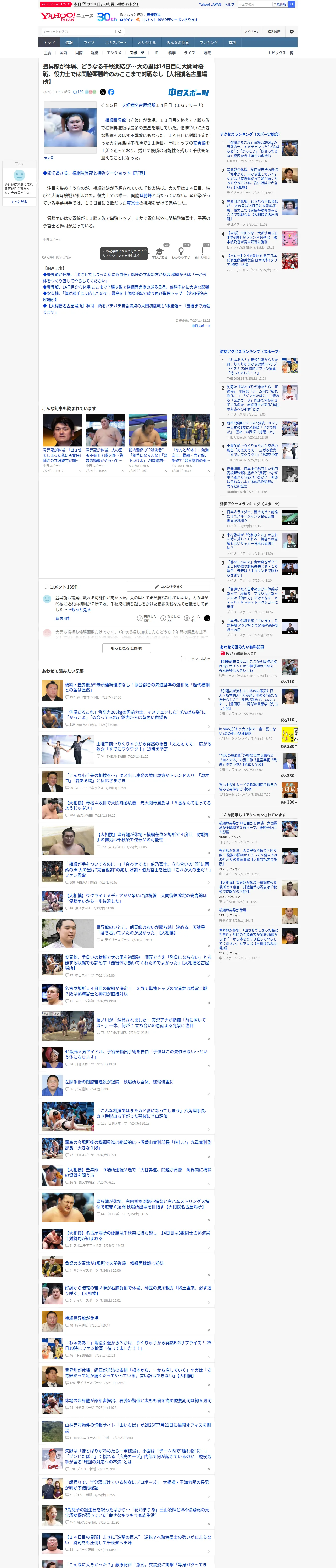
Task: Close the reaction tooltip popup
Action: pos(146,250)
